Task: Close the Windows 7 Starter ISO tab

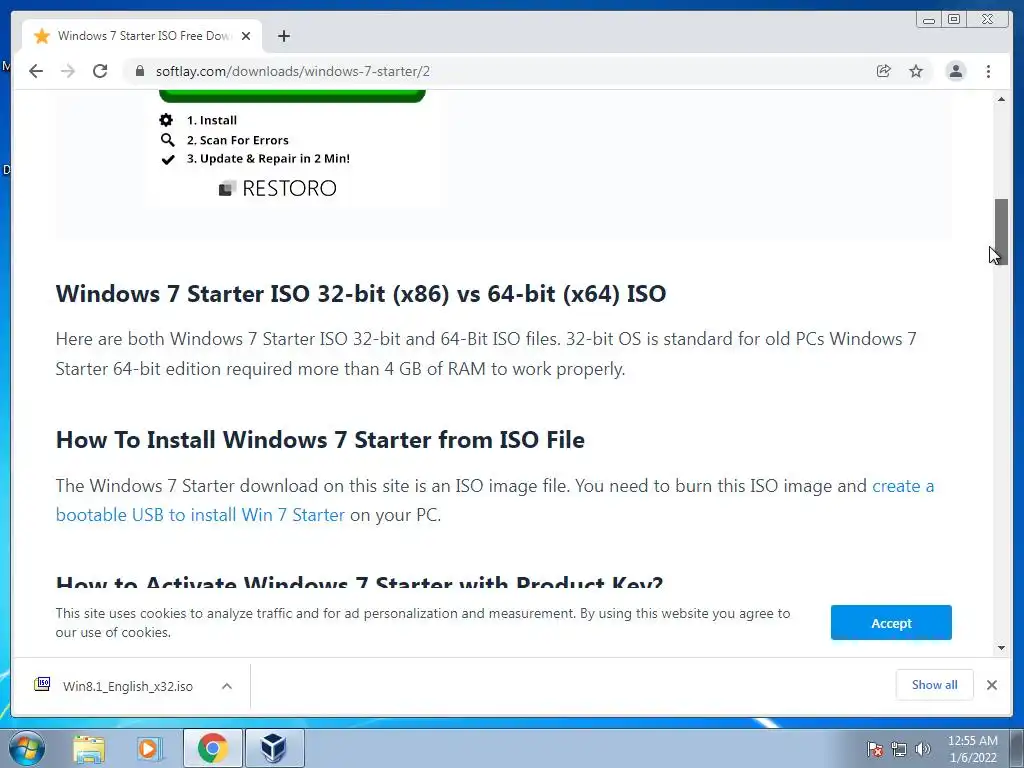Action: pos(246,36)
